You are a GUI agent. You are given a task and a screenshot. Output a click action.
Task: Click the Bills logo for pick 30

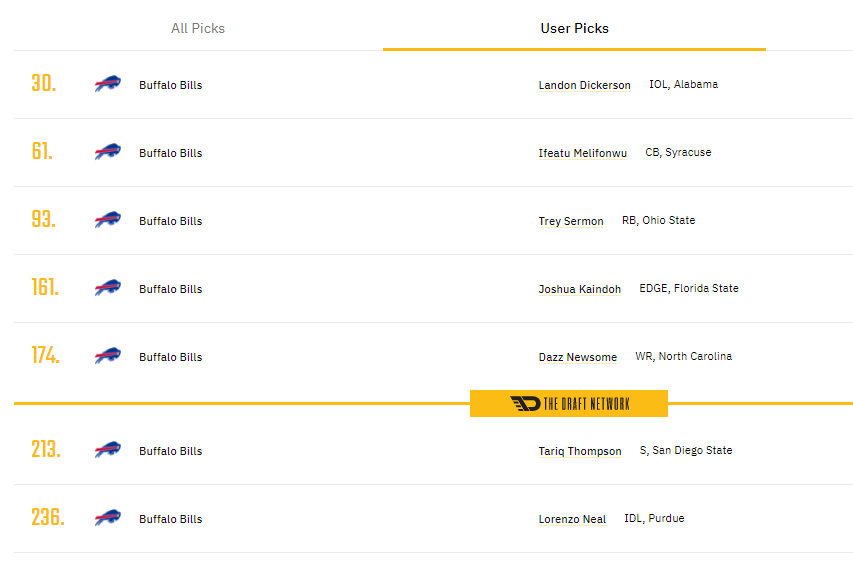pos(108,84)
